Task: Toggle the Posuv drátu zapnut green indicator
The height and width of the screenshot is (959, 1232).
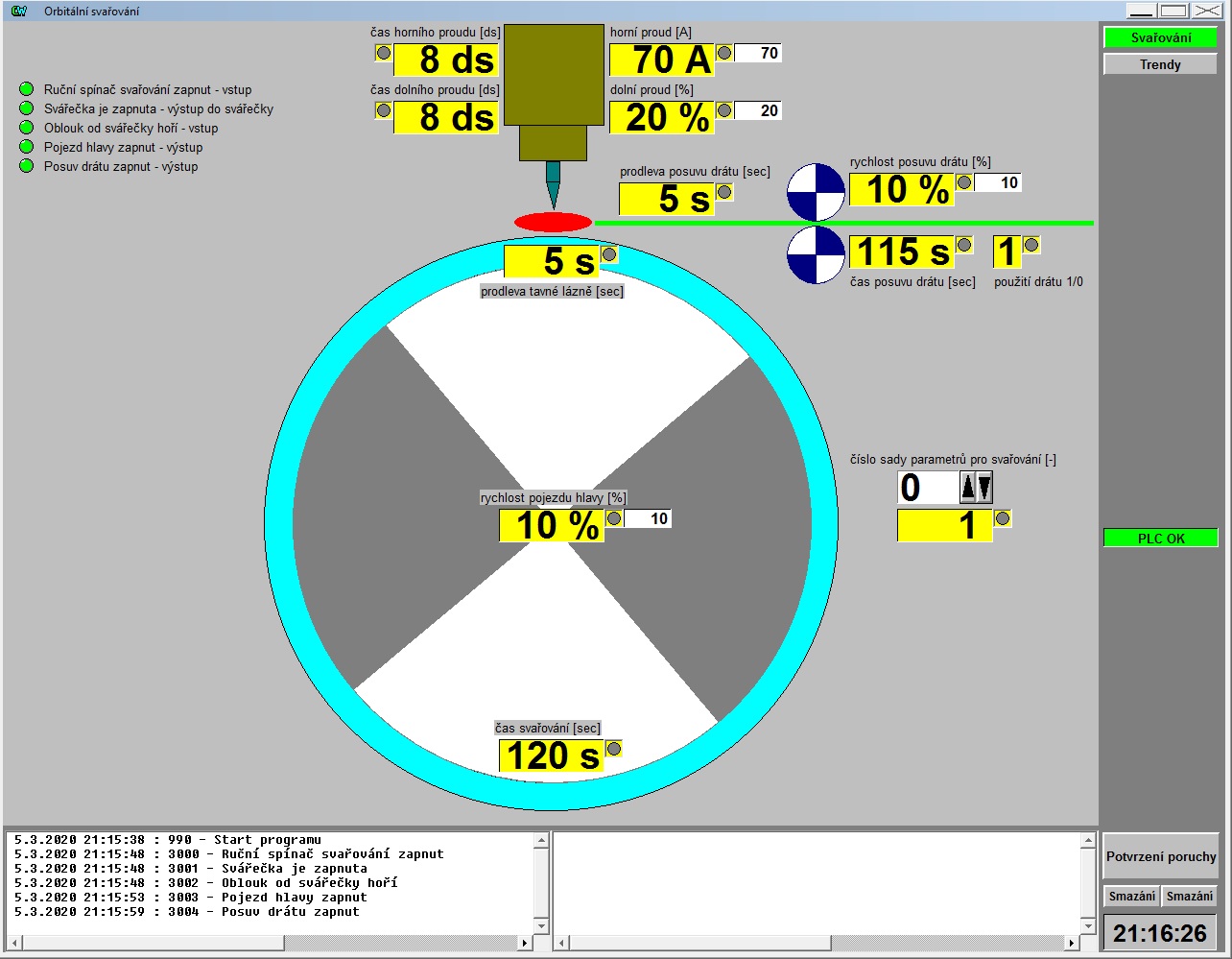Action: [x=27, y=166]
